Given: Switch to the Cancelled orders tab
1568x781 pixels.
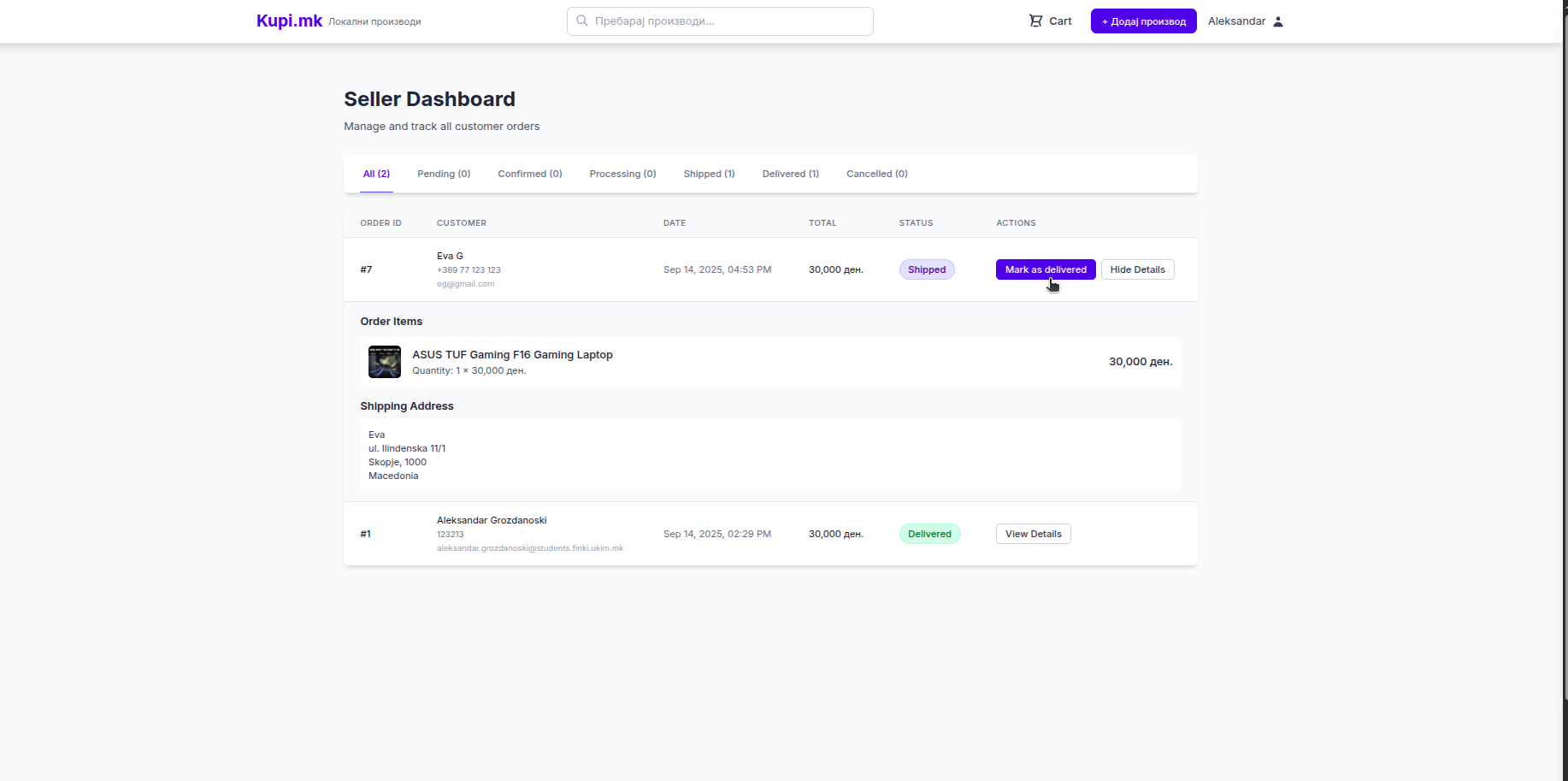Looking at the screenshot, I should (876, 174).
